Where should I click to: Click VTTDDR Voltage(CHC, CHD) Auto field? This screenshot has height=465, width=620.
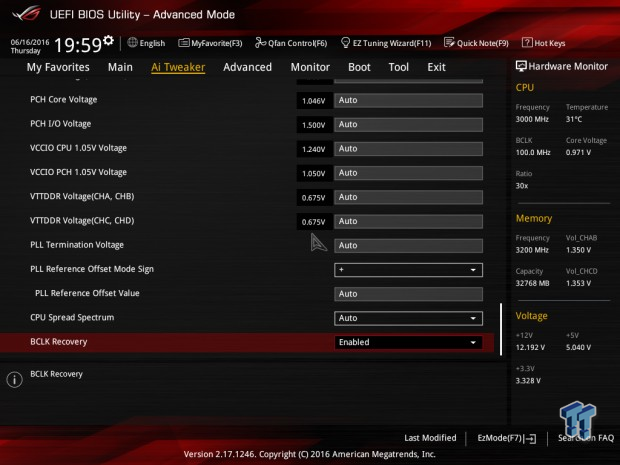(x=408, y=221)
